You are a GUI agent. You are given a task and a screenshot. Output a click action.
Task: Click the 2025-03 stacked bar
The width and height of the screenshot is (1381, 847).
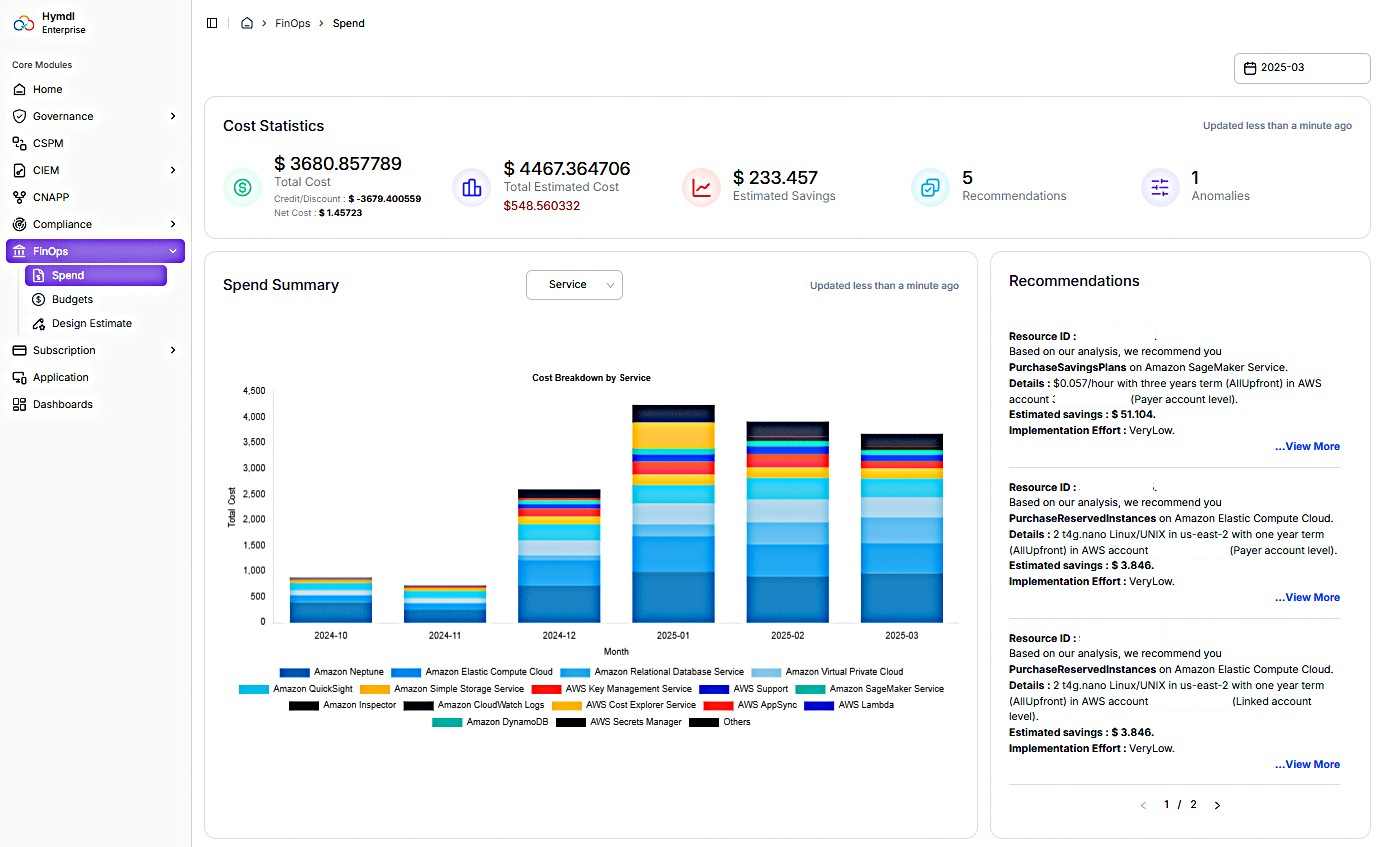[x=901, y=528]
